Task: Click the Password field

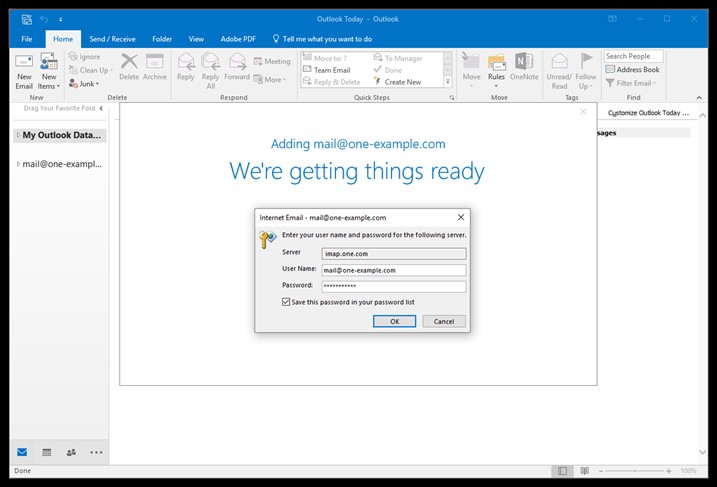Action: point(394,286)
